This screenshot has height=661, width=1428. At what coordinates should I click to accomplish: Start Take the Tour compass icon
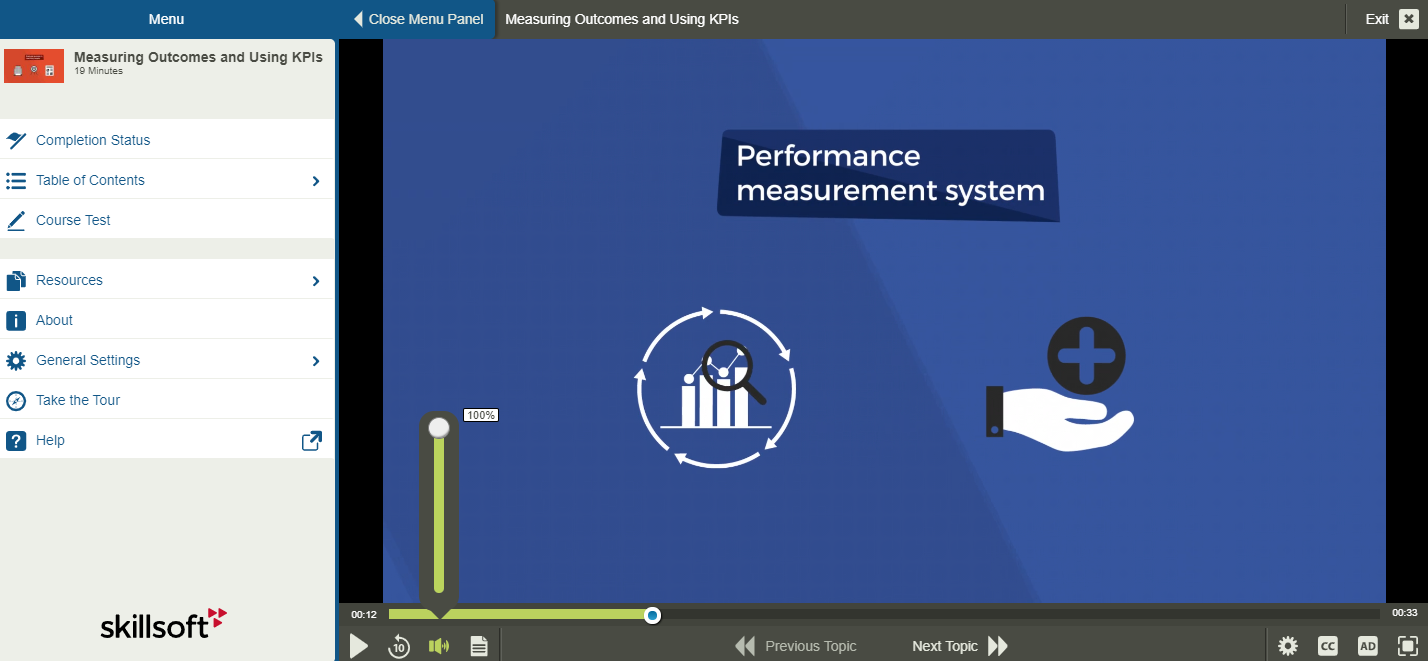16,401
